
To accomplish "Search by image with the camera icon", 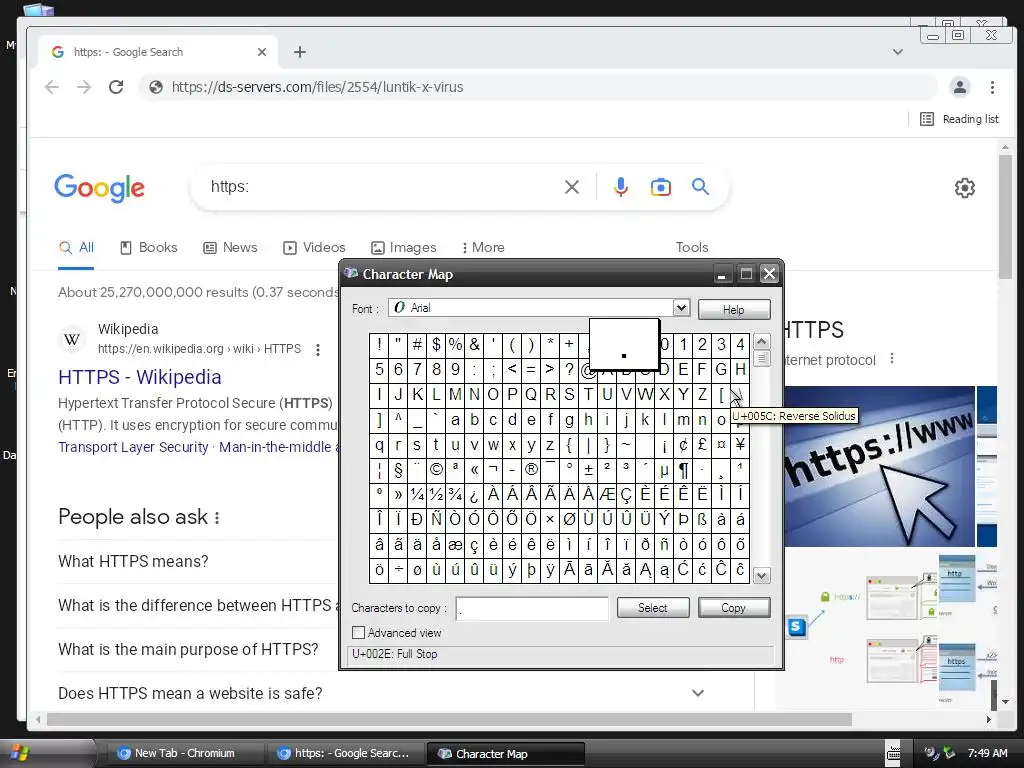I will [x=660, y=187].
